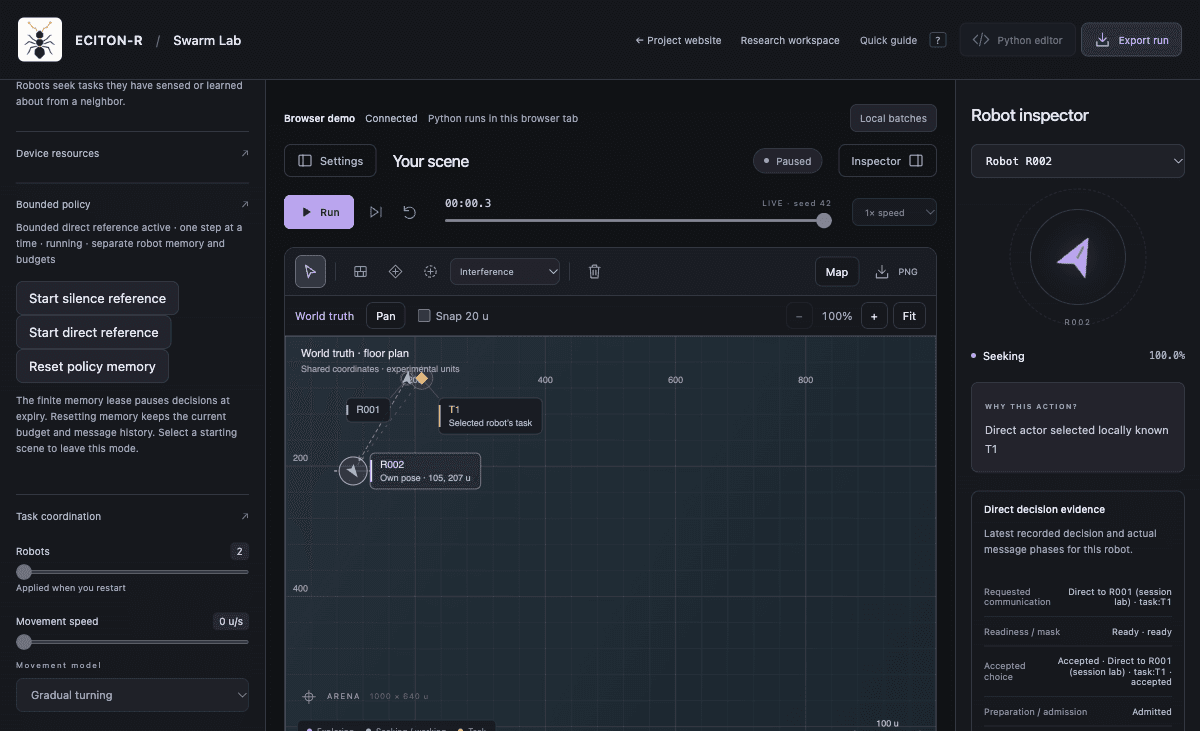
Task: Expand the Robot R002 selector
Action: tap(1078, 161)
